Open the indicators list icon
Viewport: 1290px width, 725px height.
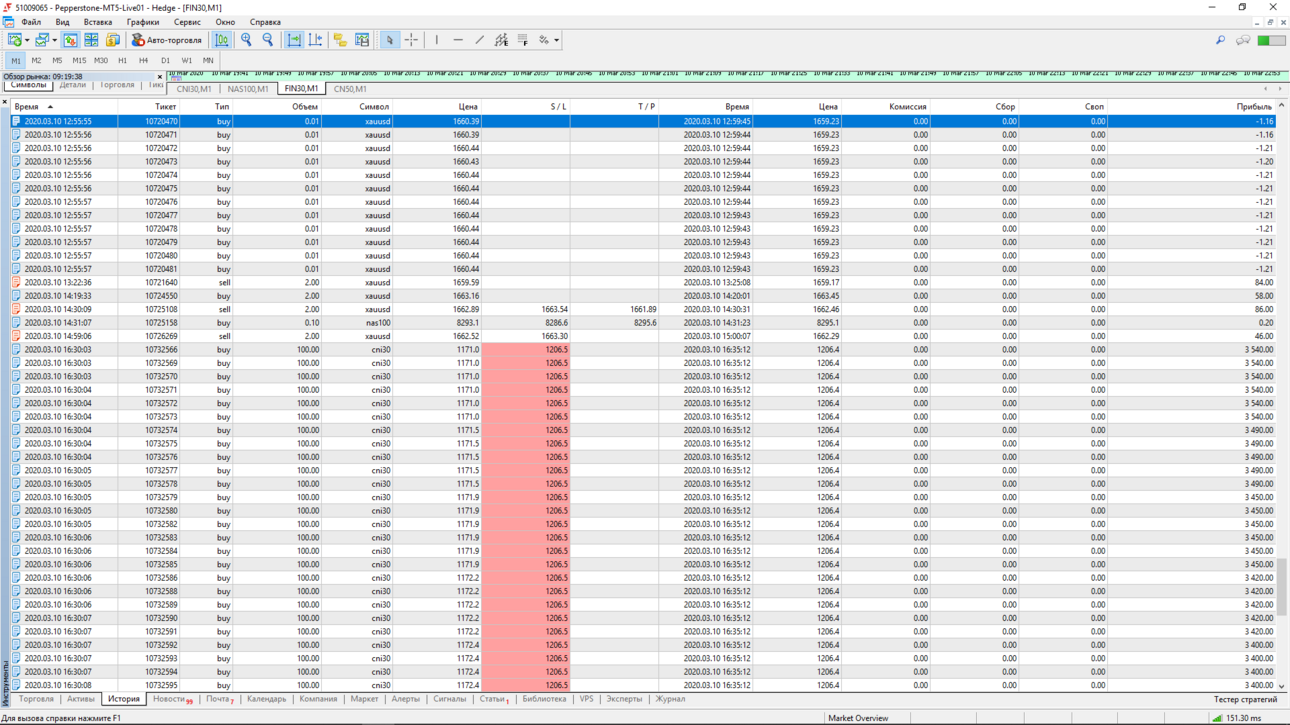click(340, 40)
